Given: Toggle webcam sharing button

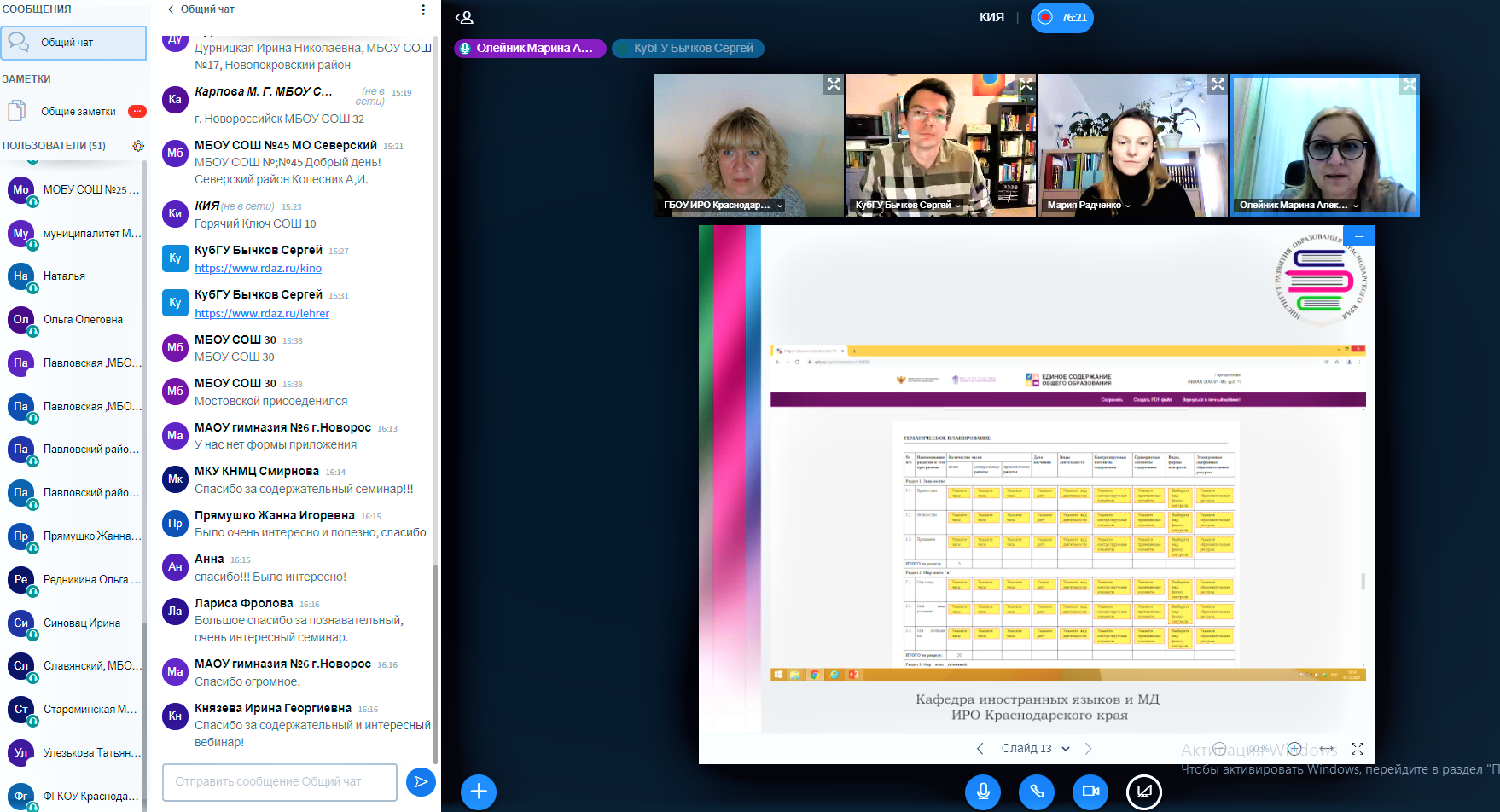Looking at the screenshot, I should click(x=1090, y=792).
